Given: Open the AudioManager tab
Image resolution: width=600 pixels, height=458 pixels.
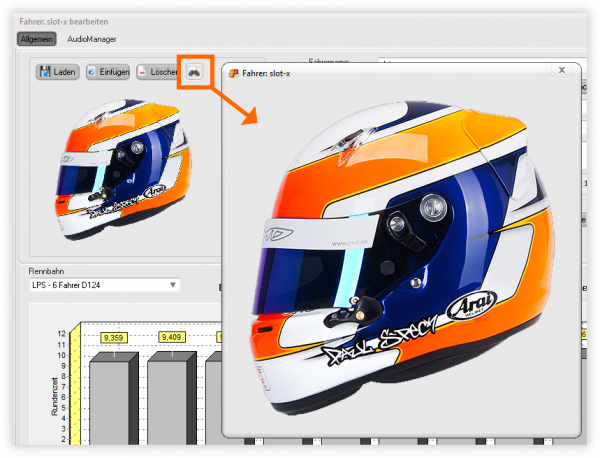Looking at the screenshot, I should (92, 40).
